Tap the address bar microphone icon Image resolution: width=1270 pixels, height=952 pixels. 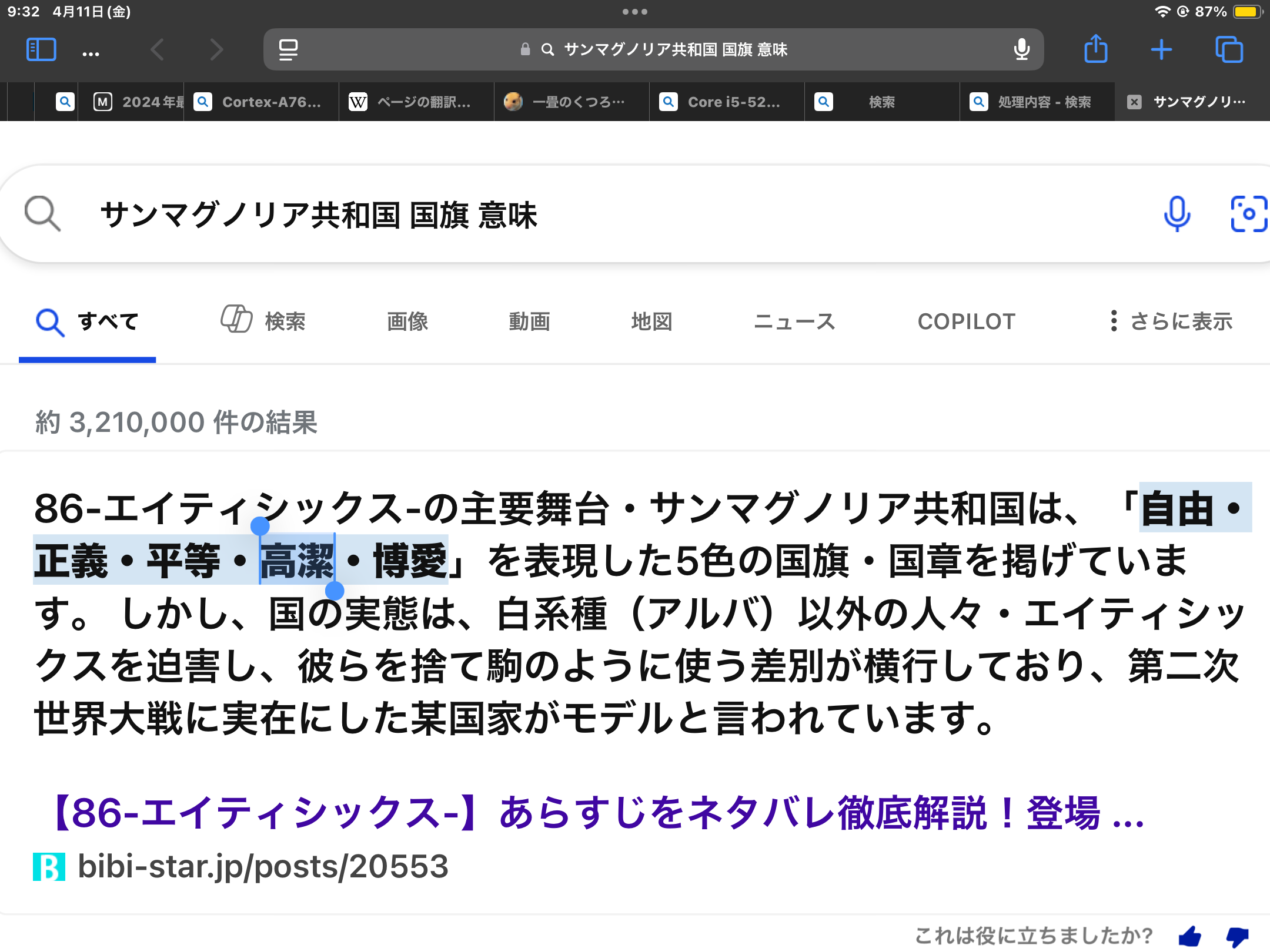tap(1022, 49)
